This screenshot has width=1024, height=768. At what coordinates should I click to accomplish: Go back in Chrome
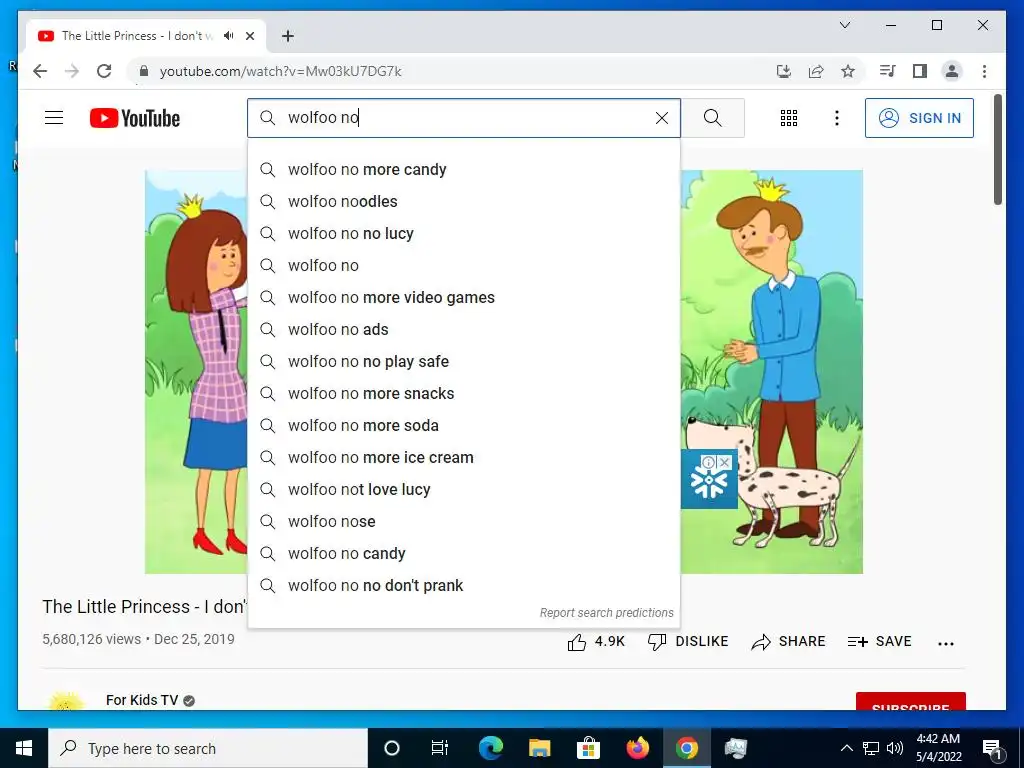click(40, 71)
